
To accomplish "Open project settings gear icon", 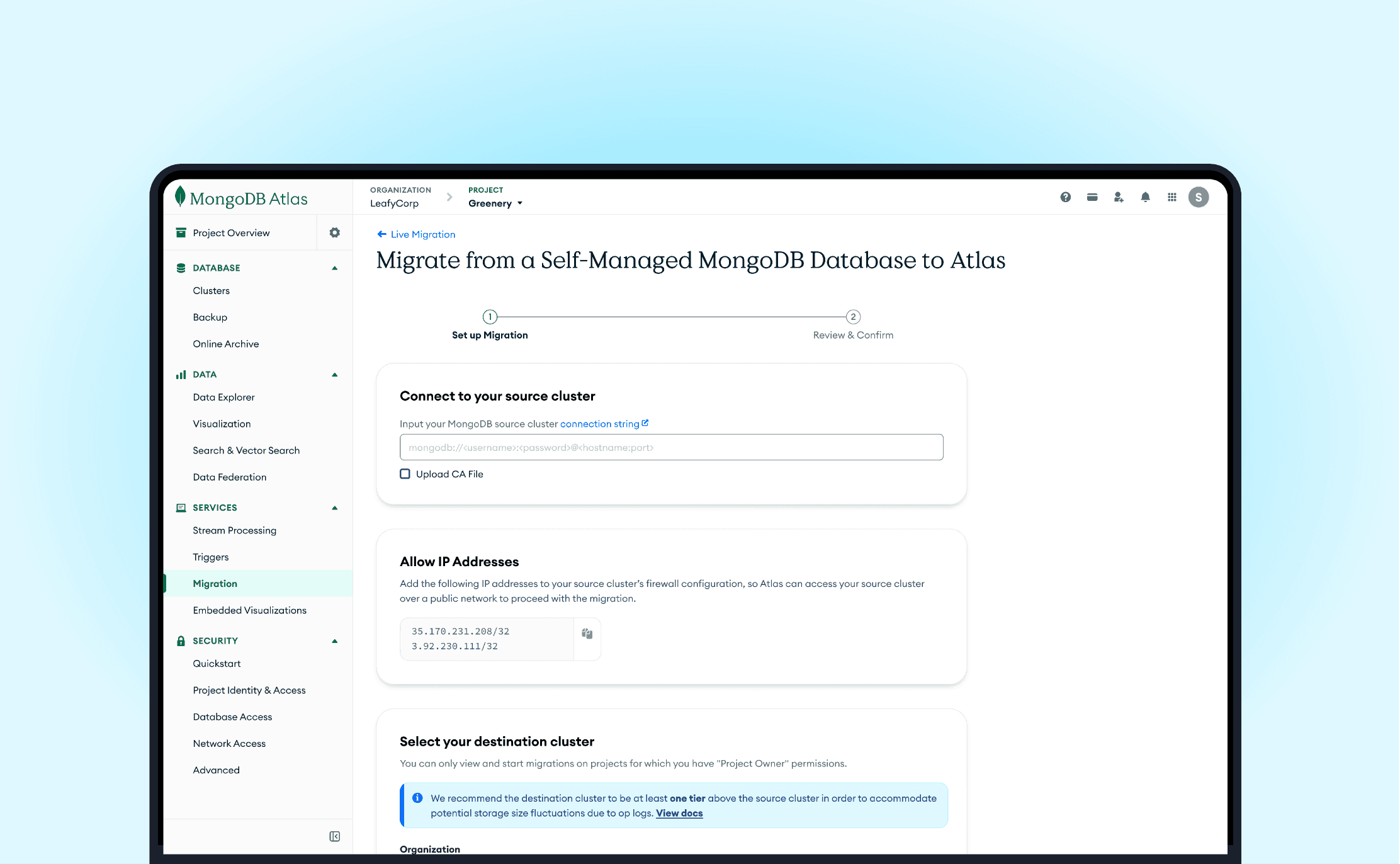I will (334, 232).
